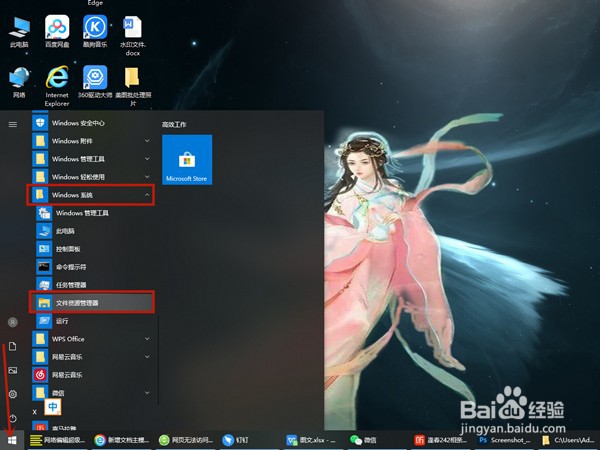This screenshot has width=600, height=450.
Task: Click the user account icon in Start rail
Action: click(x=13, y=322)
